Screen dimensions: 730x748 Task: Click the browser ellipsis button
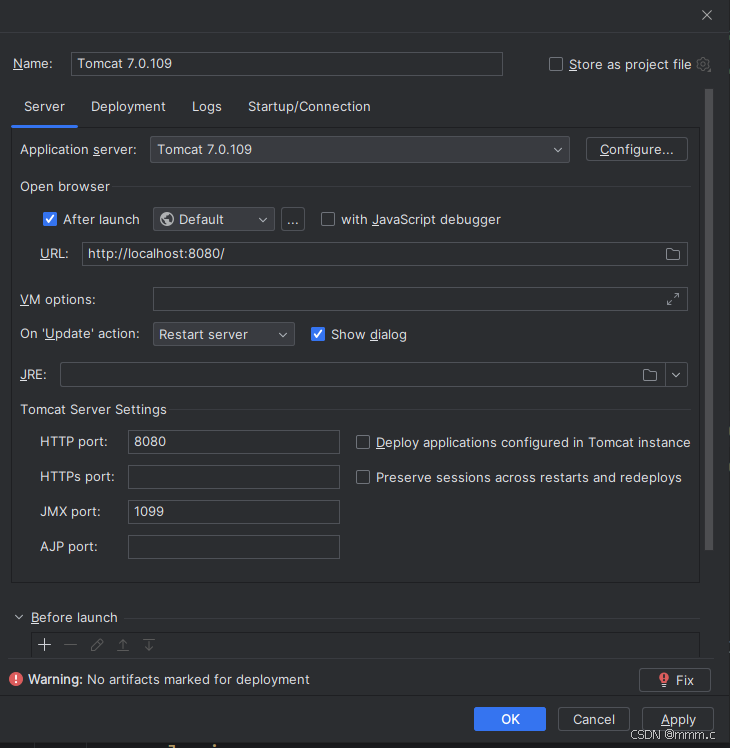[x=293, y=219]
